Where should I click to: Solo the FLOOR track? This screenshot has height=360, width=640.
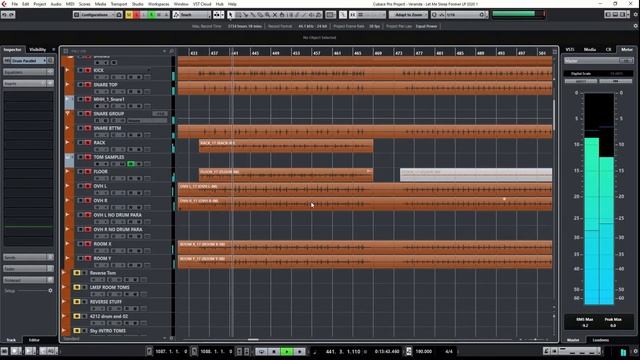click(88, 172)
